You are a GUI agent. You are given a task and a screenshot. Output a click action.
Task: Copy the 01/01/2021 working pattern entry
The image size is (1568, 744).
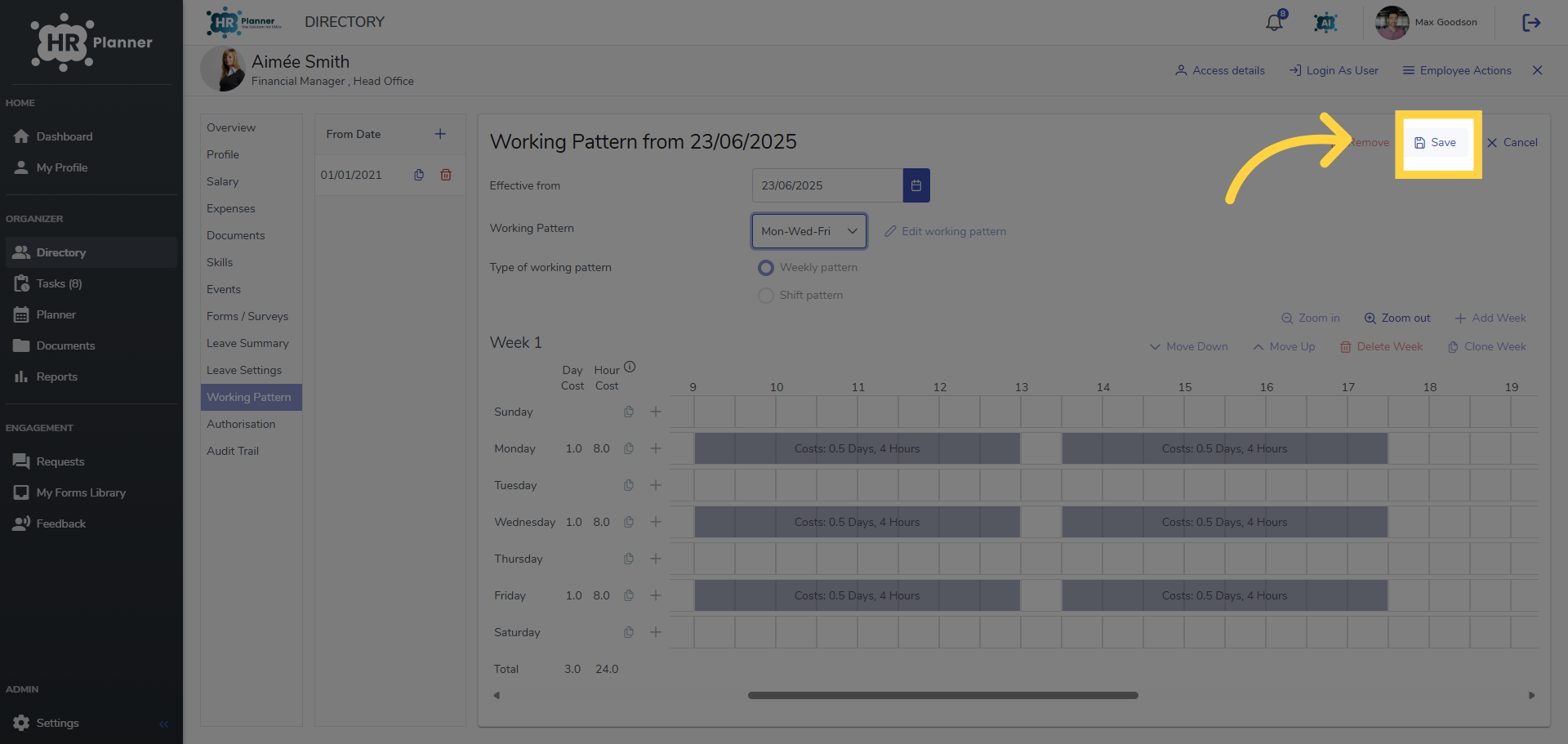click(x=419, y=175)
